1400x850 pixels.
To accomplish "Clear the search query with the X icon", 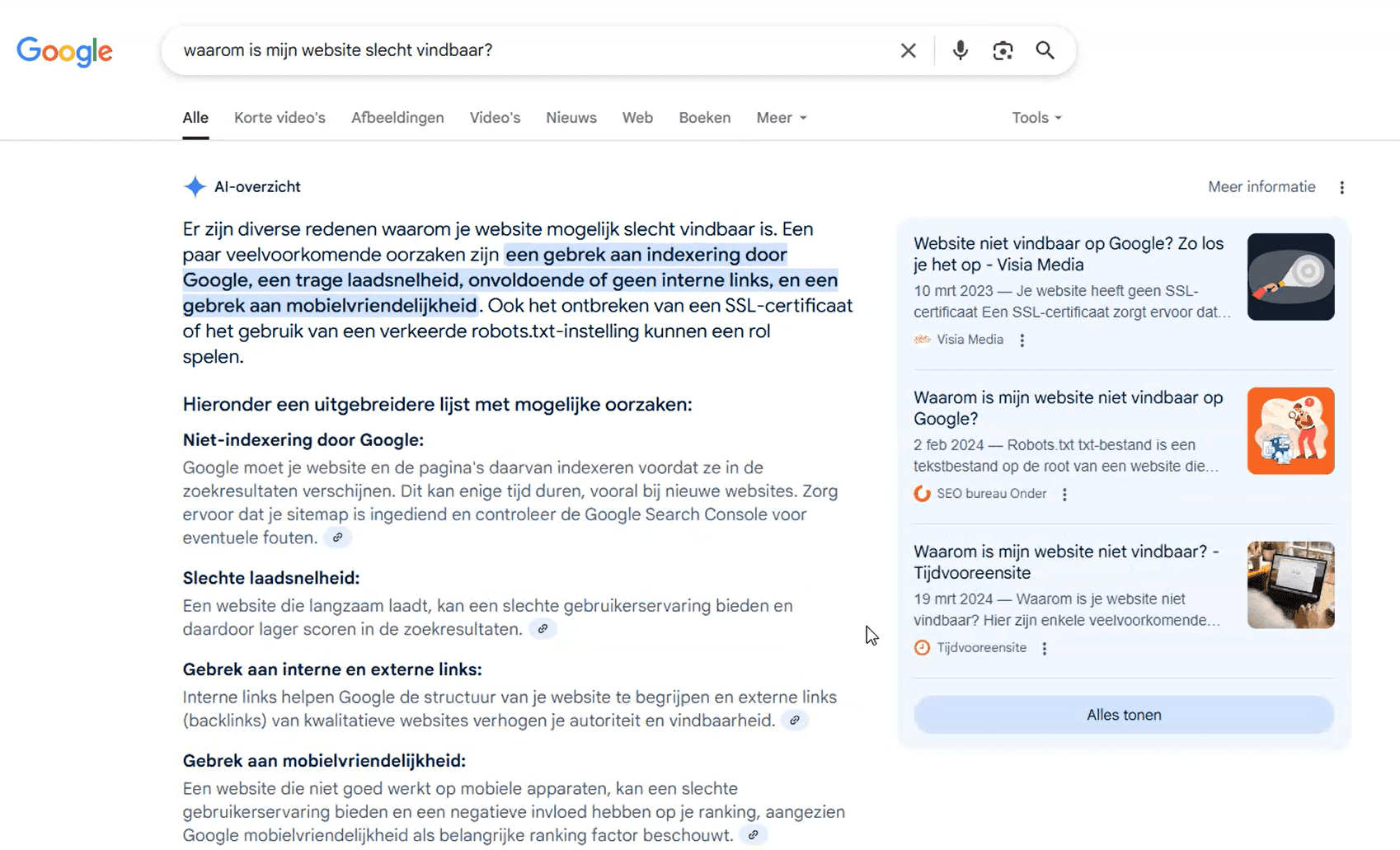I will coord(908,50).
